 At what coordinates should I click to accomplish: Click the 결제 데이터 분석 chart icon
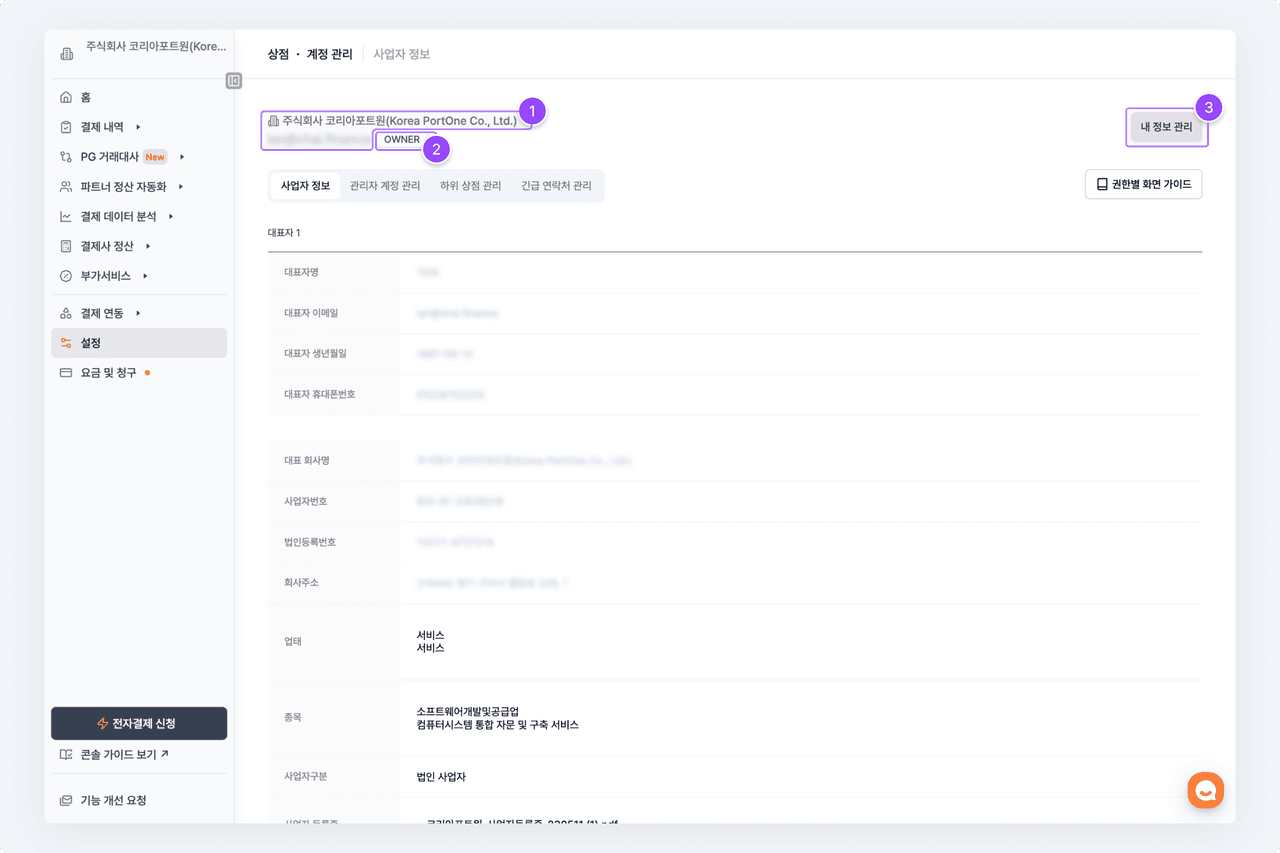tap(66, 216)
